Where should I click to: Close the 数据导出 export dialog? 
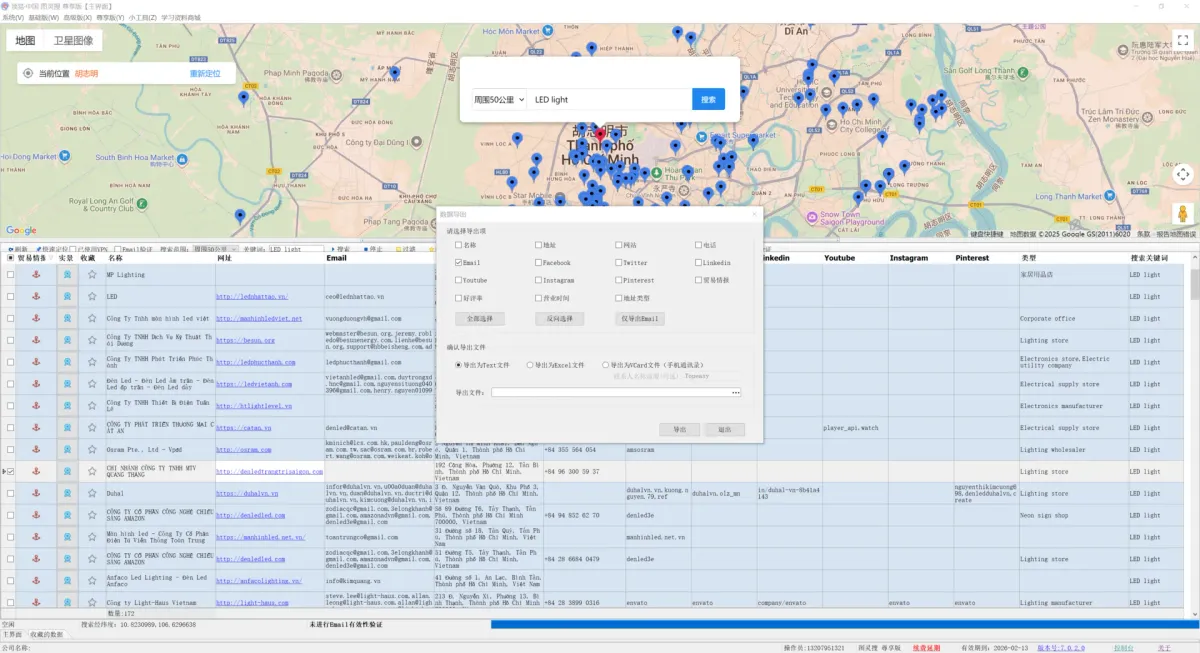point(754,214)
